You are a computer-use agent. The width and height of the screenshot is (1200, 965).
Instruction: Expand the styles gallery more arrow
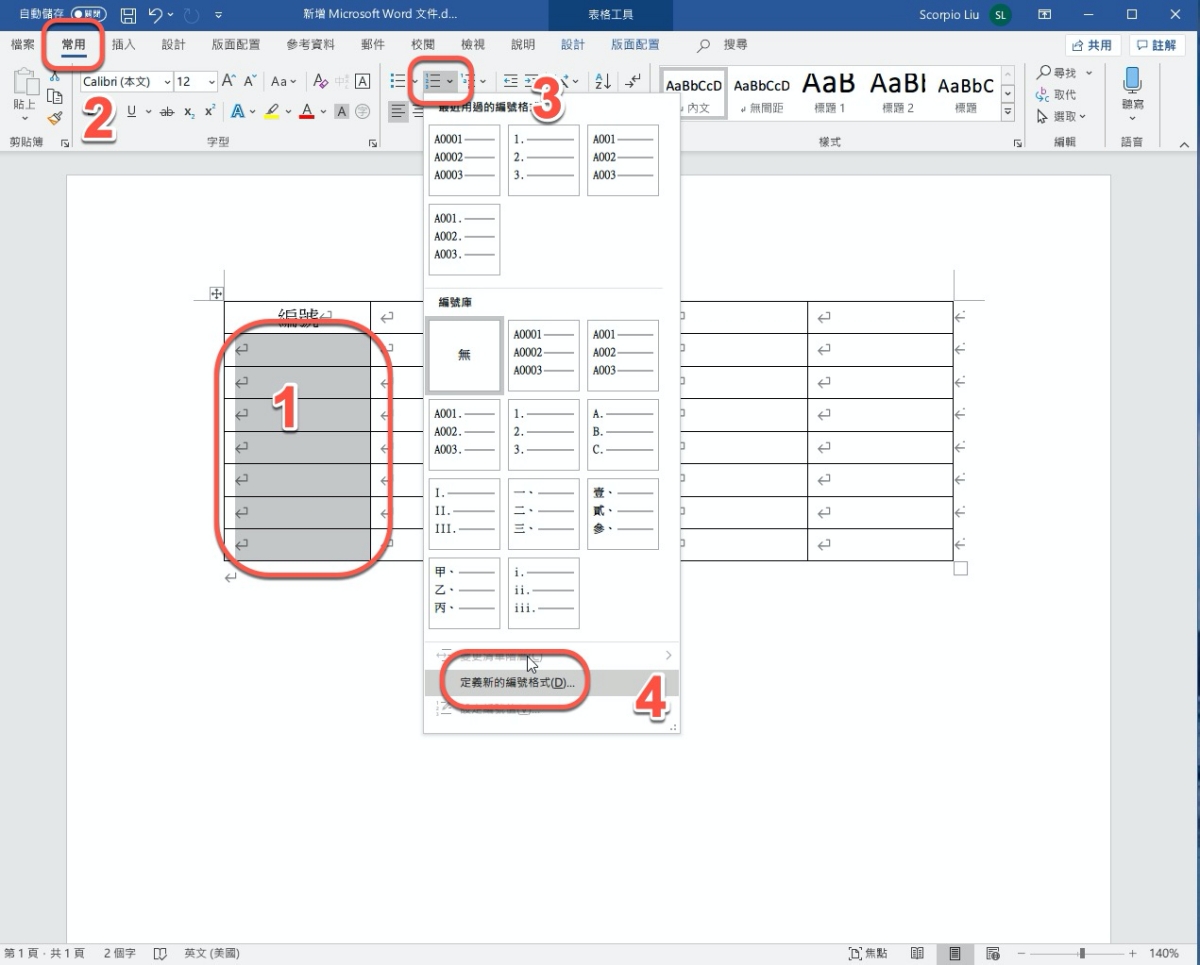[1008, 110]
